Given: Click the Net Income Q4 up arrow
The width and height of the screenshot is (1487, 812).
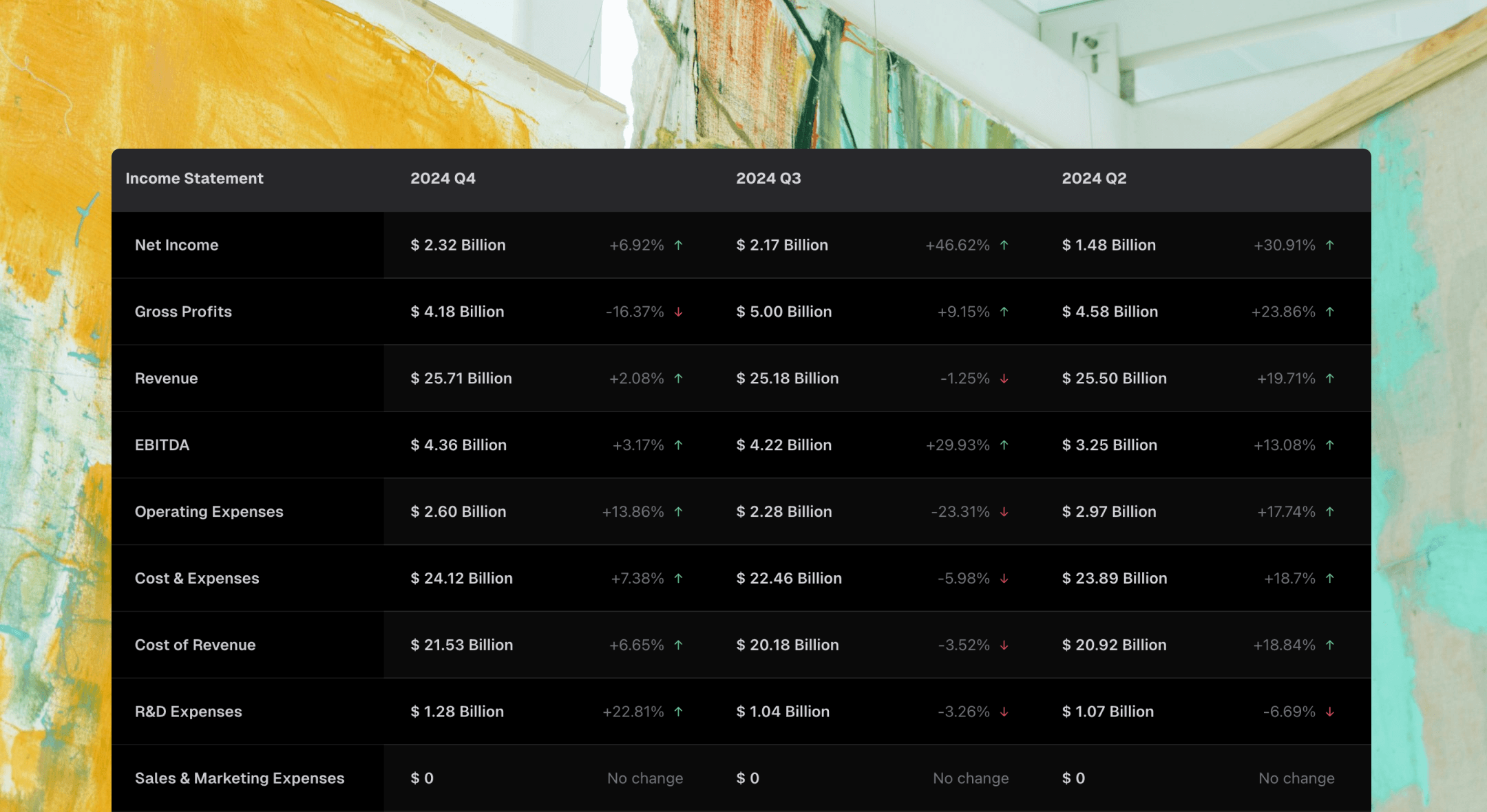Looking at the screenshot, I should [x=678, y=245].
